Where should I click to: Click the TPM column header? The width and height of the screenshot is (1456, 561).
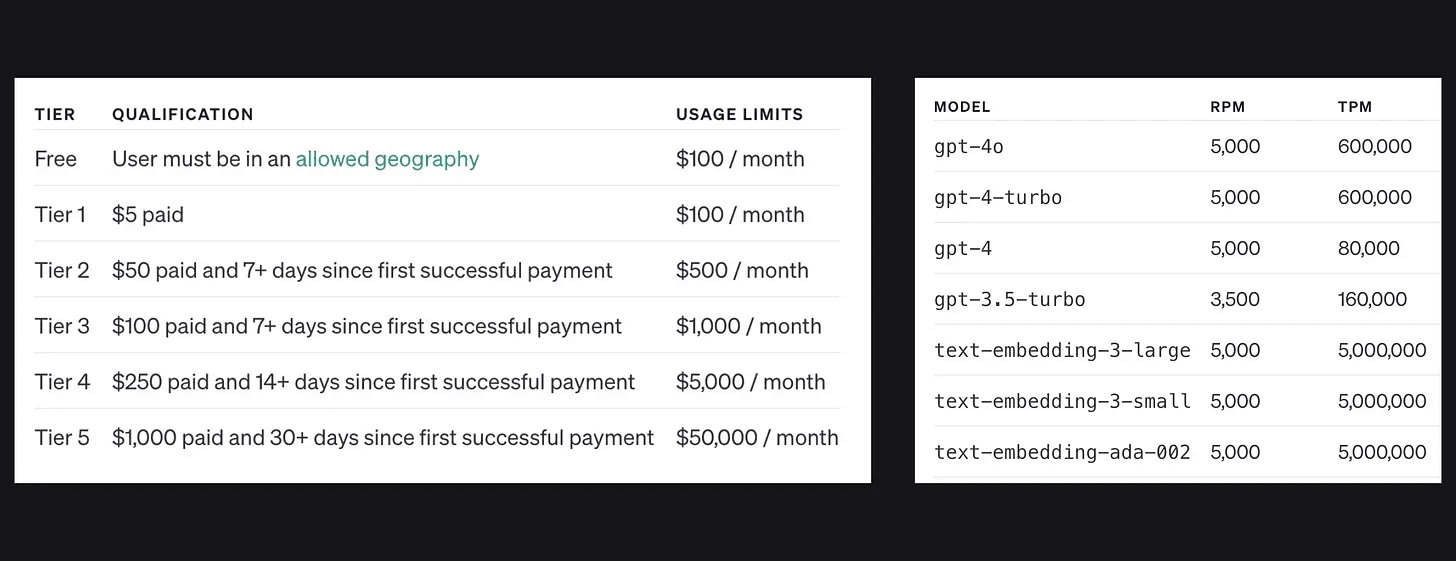1355,107
